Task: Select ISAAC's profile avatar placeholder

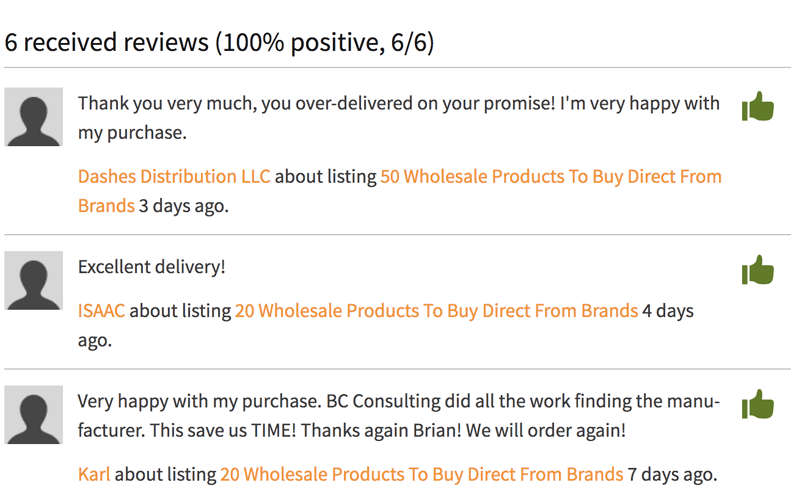Action: tap(34, 281)
